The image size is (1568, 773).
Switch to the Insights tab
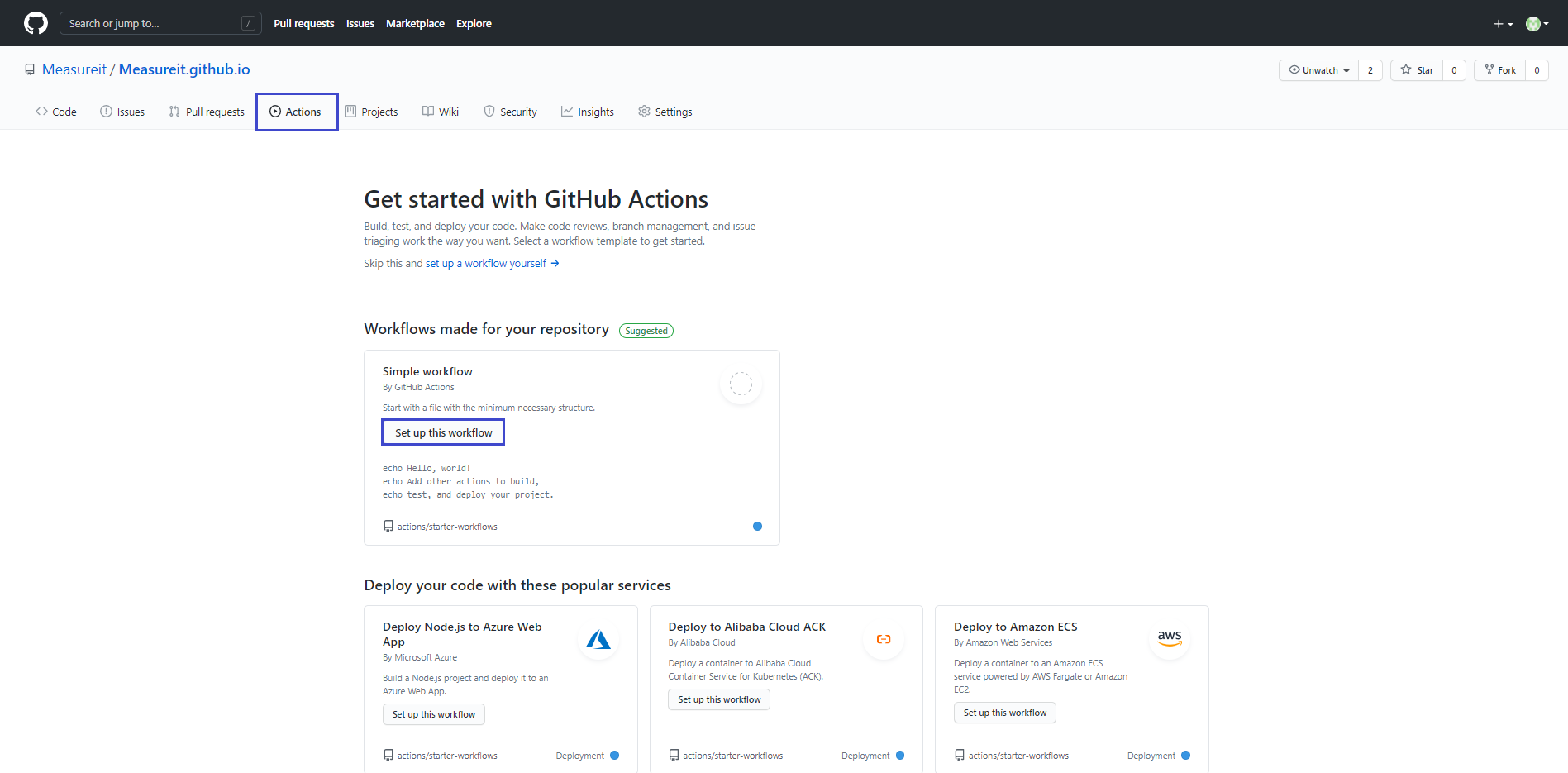[588, 112]
